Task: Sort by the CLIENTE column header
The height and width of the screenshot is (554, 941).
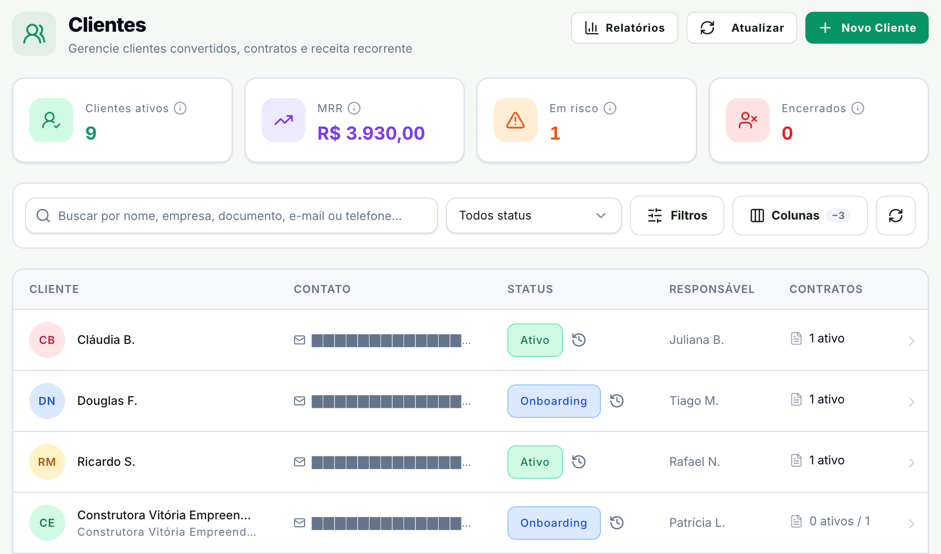Action: point(54,289)
